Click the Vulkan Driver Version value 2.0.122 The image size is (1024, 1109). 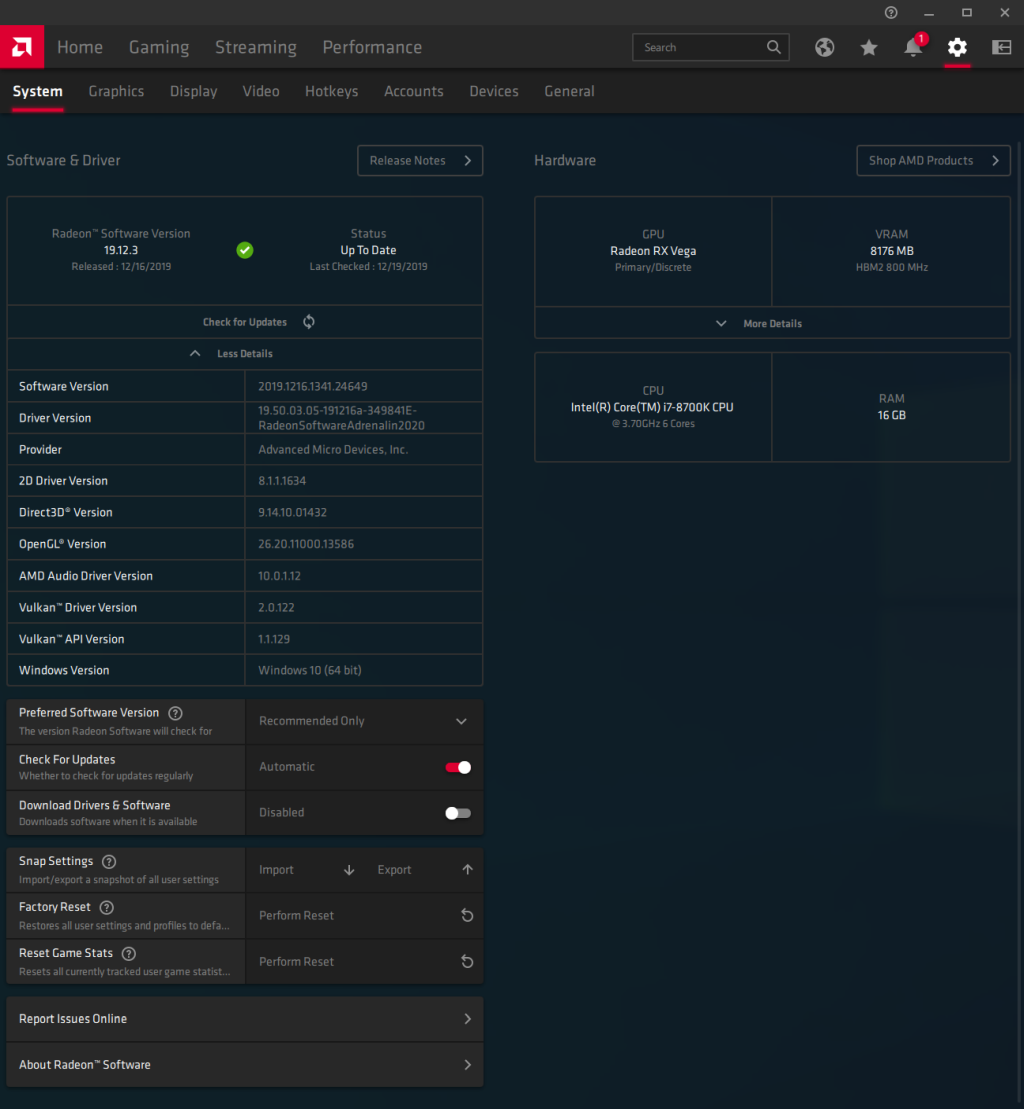coord(276,608)
